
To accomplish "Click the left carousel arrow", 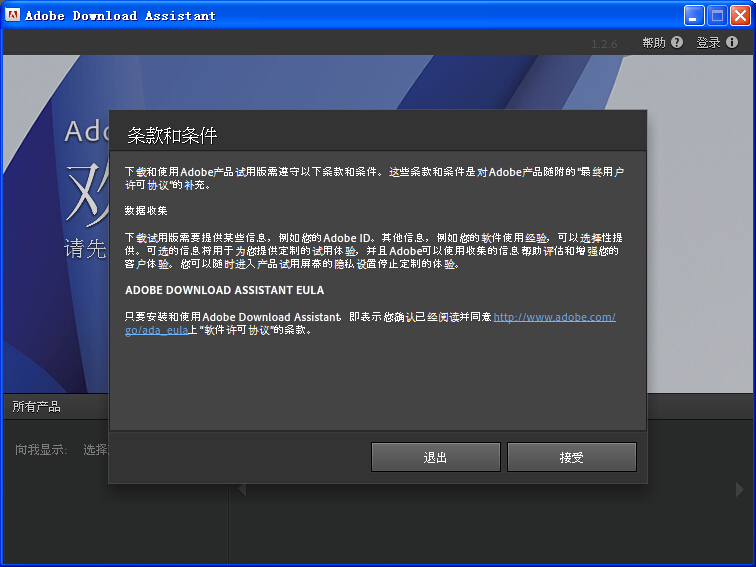I will click(242, 489).
